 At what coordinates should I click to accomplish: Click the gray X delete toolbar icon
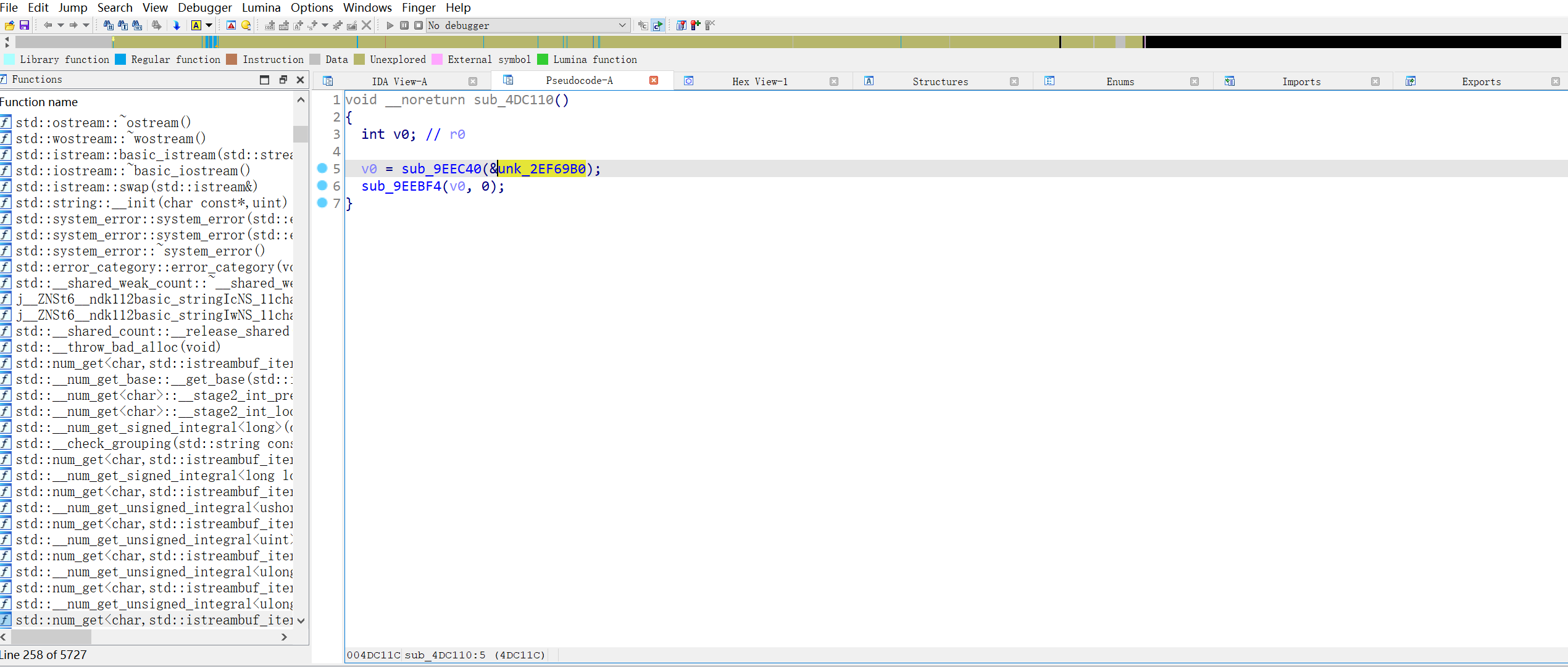point(367,25)
